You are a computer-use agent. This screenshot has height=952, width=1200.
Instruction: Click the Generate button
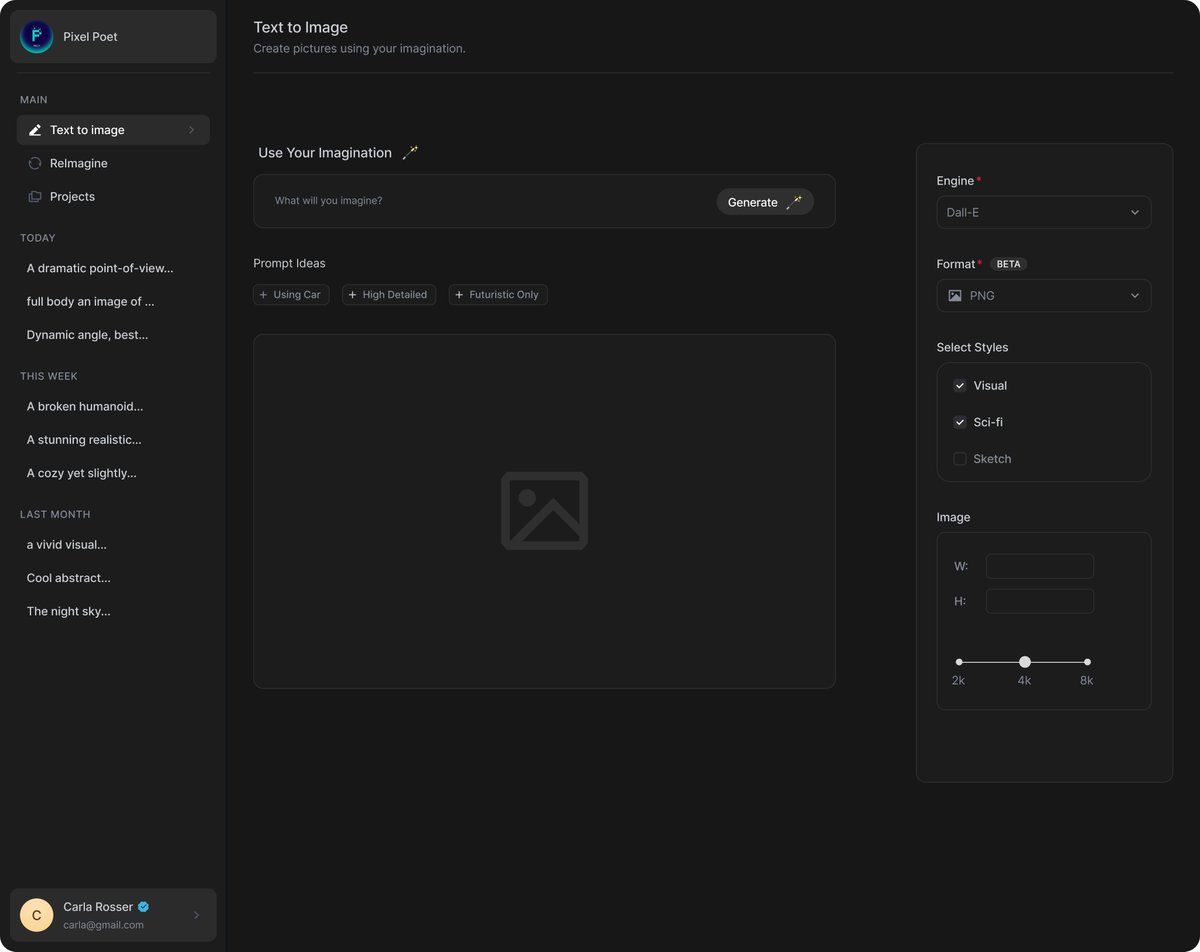(x=765, y=202)
